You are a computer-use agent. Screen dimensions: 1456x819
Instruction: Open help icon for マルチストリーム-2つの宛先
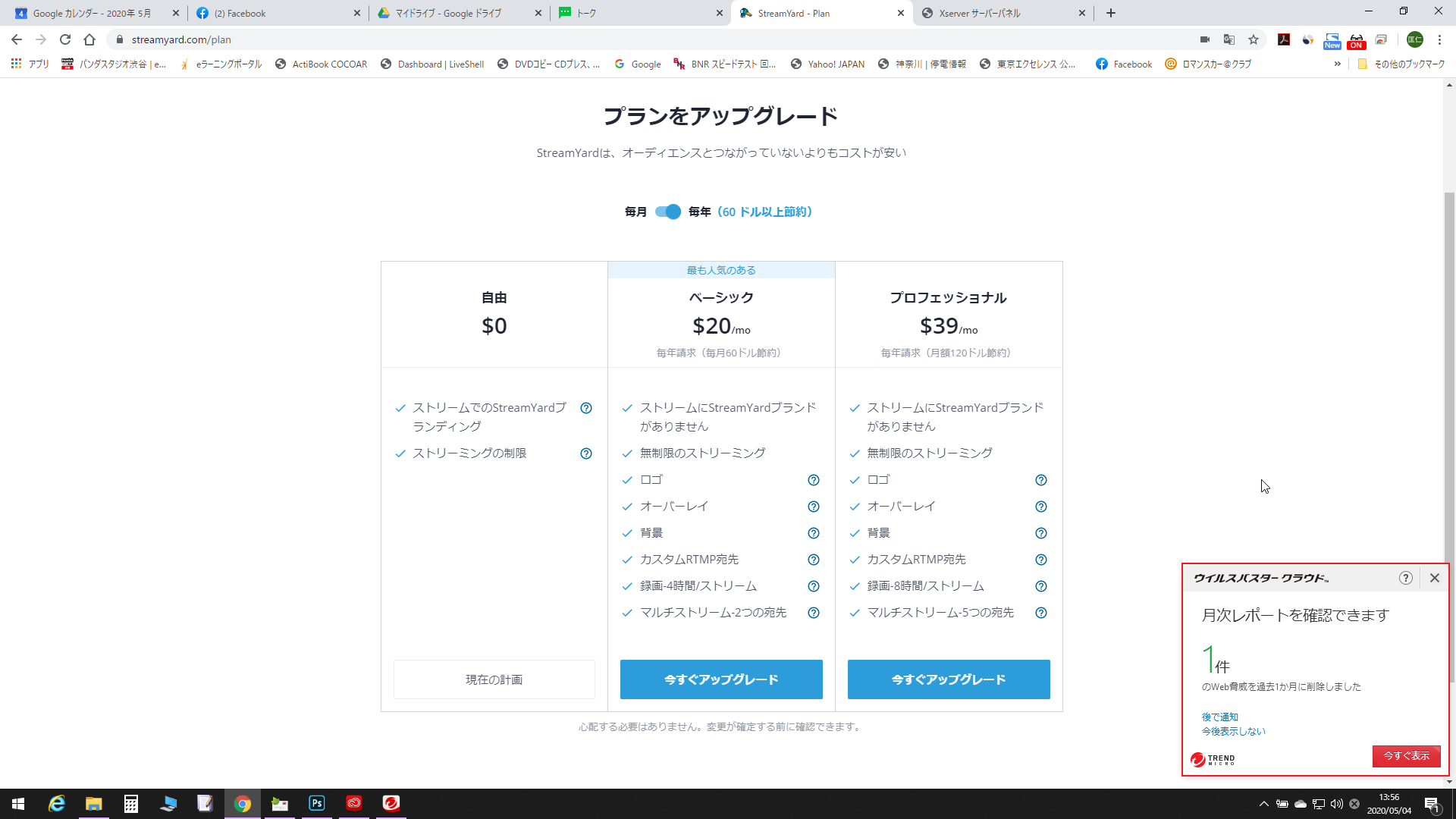point(814,613)
